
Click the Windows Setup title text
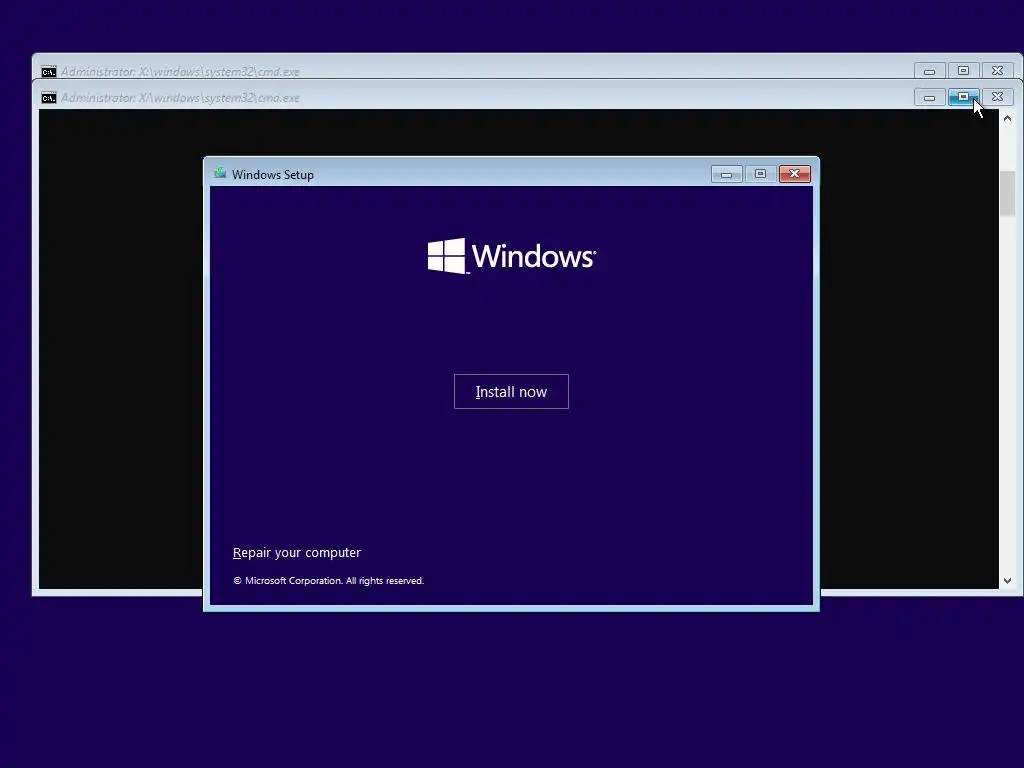coord(273,174)
